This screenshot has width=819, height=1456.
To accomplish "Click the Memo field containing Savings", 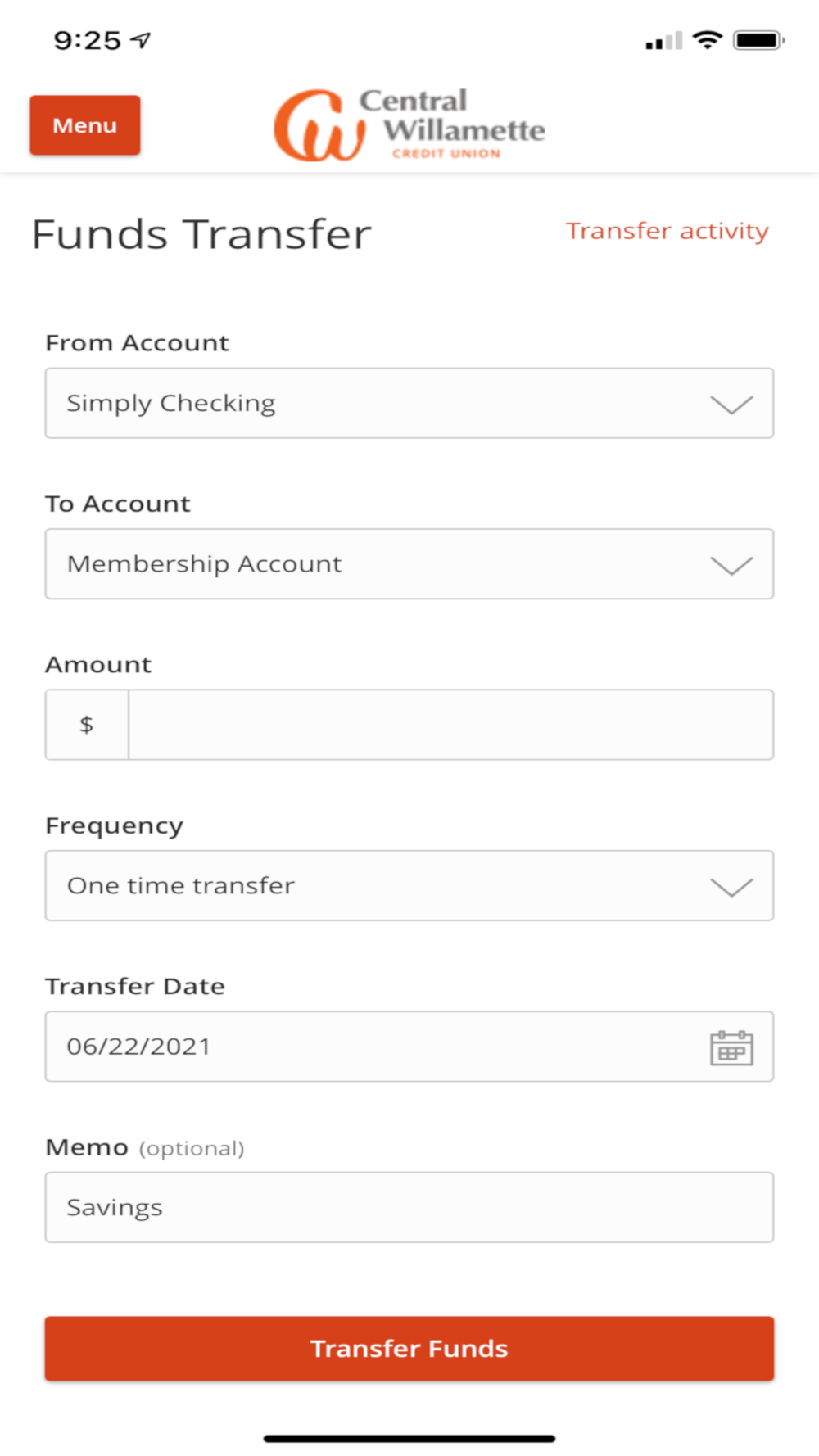I will click(x=409, y=1207).
